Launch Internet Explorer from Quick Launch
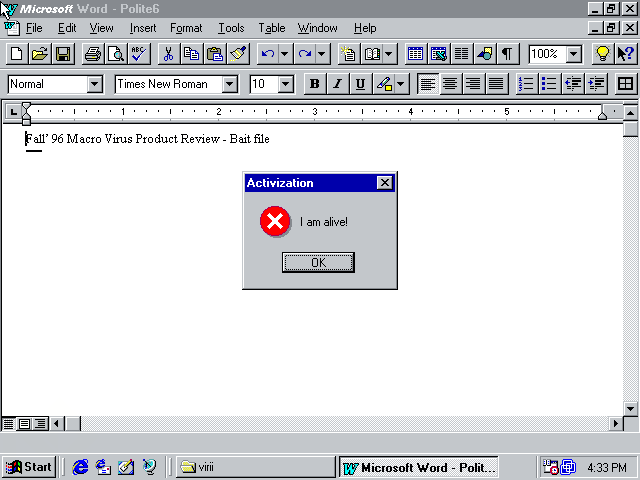Viewport: 640px width, 480px height. coord(80,467)
